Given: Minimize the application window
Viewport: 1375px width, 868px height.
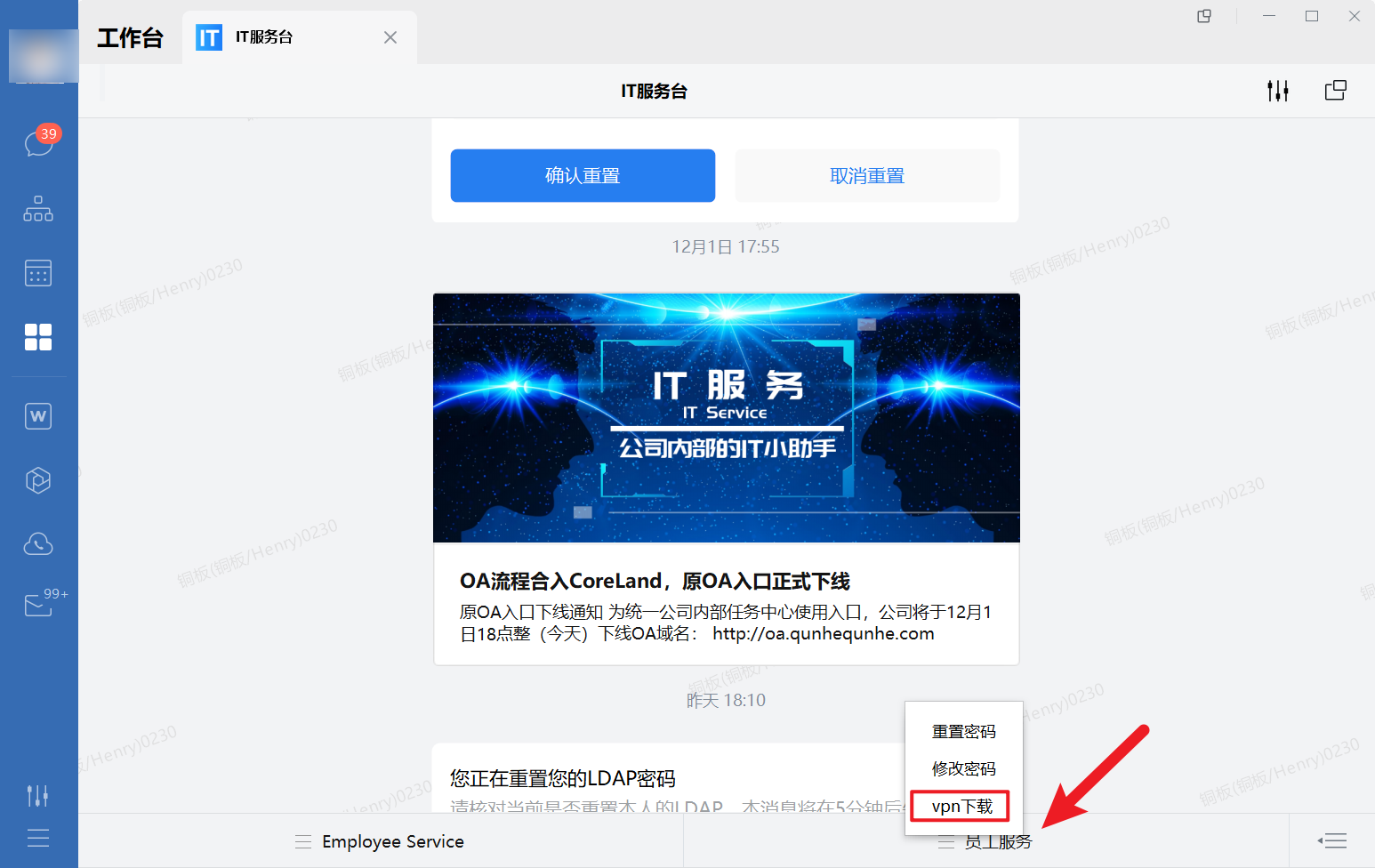Looking at the screenshot, I should click(x=1269, y=16).
